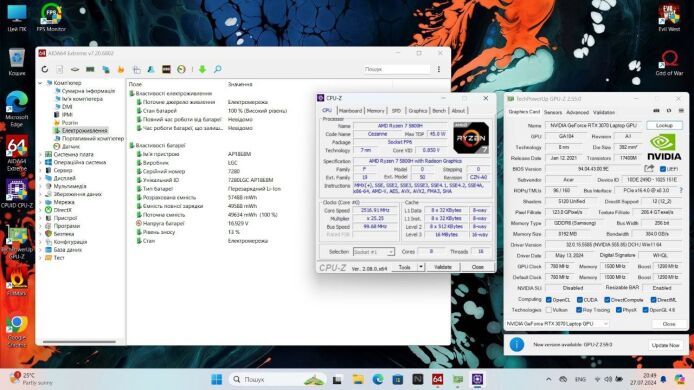Click the Close button in CPU-Z
Viewport: 694px width, 390px height.
[478, 267]
